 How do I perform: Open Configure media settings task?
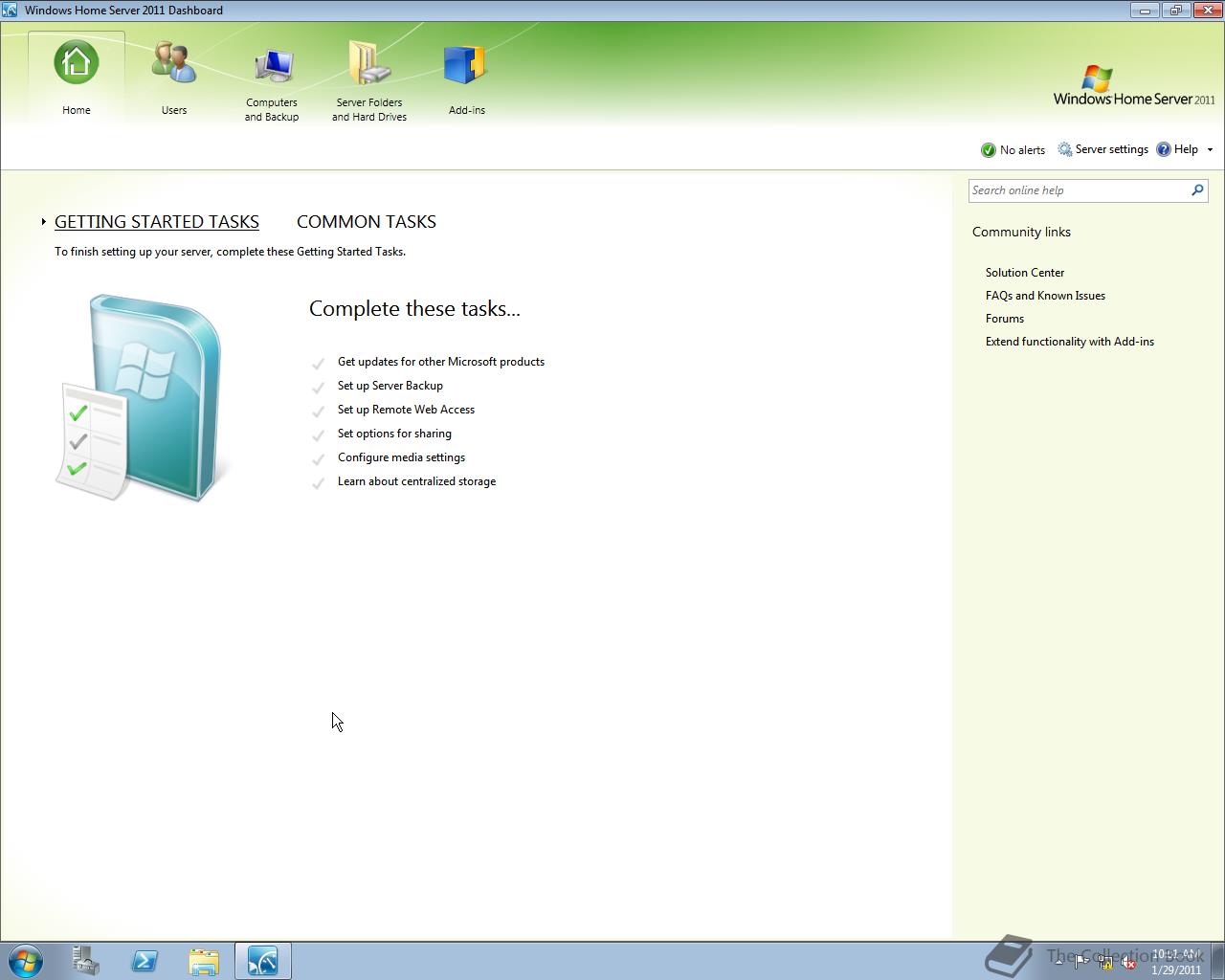pyautogui.click(x=401, y=457)
